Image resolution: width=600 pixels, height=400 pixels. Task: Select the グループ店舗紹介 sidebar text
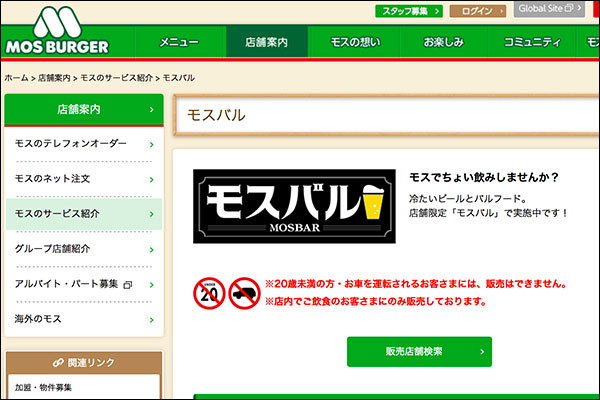(x=52, y=249)
